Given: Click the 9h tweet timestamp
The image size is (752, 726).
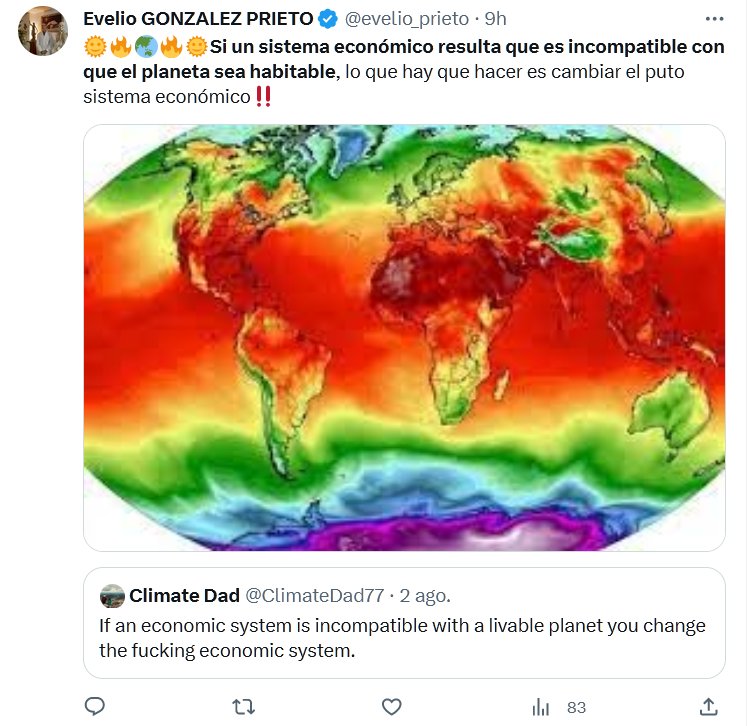Looking at the screenshot, I should pyautogui.click(x=496, y=19).
